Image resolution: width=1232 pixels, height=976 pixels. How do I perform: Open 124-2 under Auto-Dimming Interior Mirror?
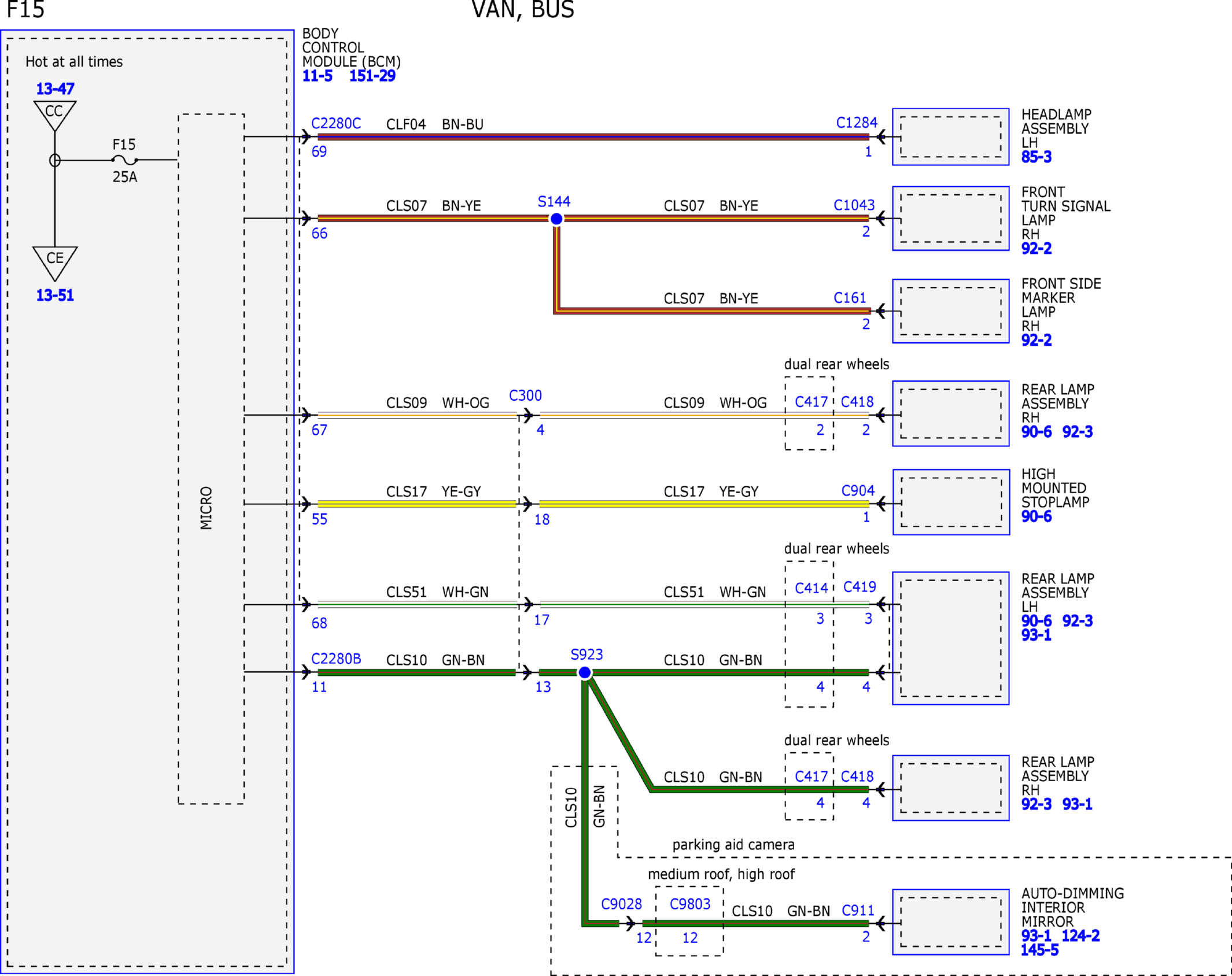point(1080,936)
